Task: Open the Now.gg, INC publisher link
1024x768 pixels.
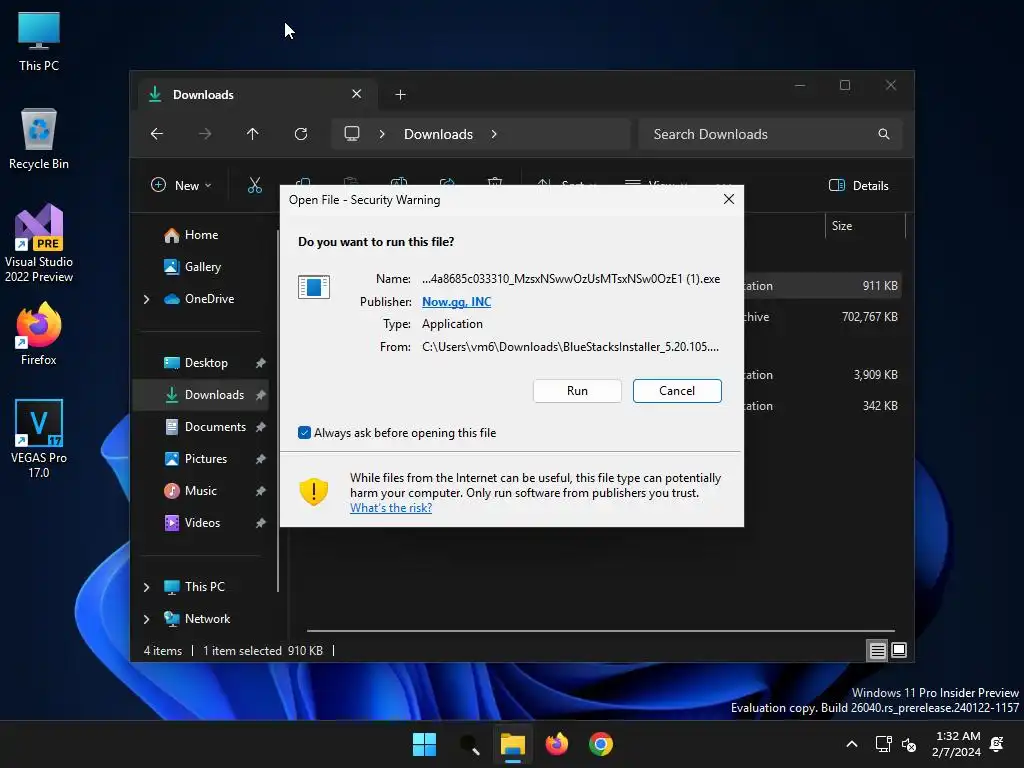Action: point(456,302)
